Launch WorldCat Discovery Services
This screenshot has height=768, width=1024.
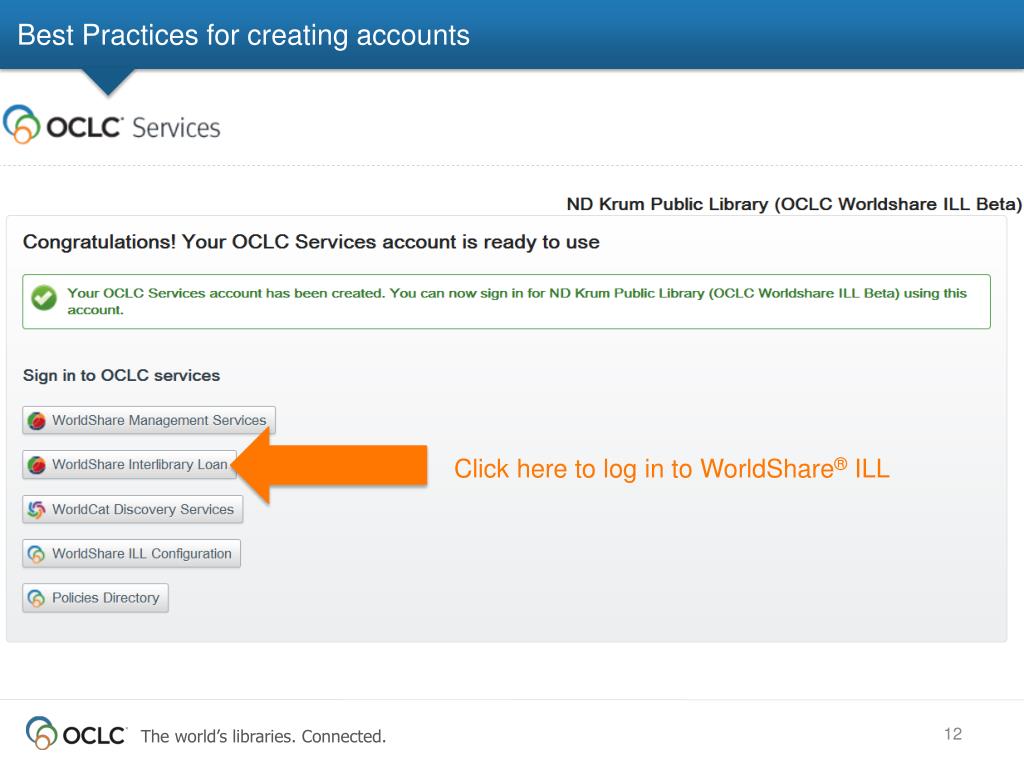[133, 509]
